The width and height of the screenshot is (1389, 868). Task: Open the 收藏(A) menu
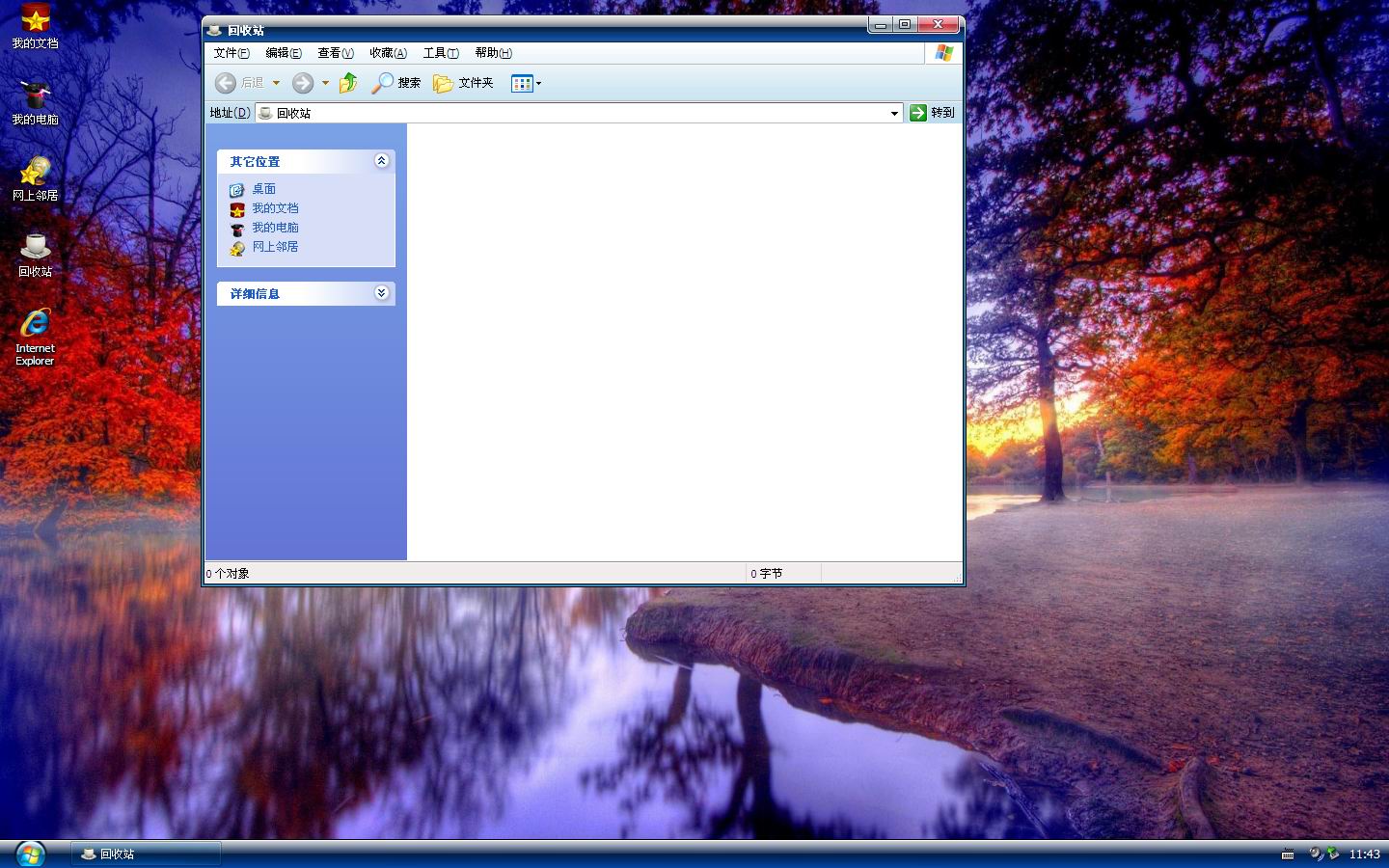point(388,53)
